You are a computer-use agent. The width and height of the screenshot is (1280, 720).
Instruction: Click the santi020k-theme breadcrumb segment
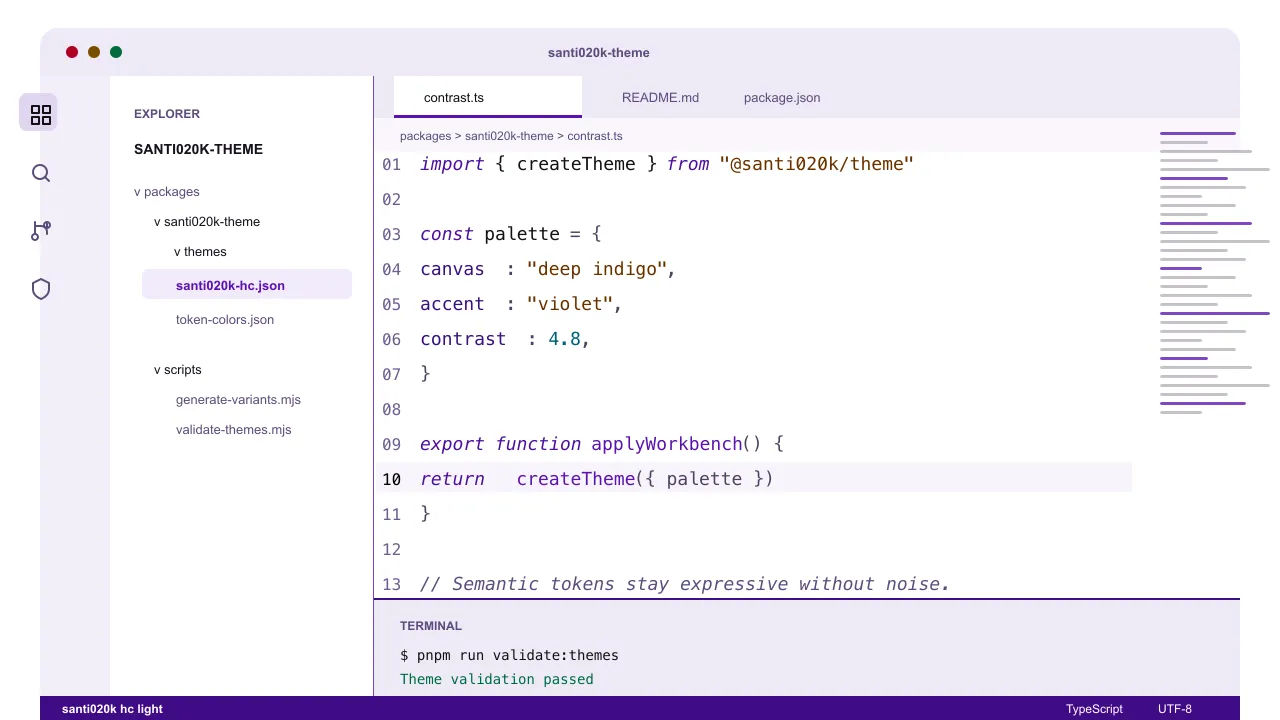509,136
